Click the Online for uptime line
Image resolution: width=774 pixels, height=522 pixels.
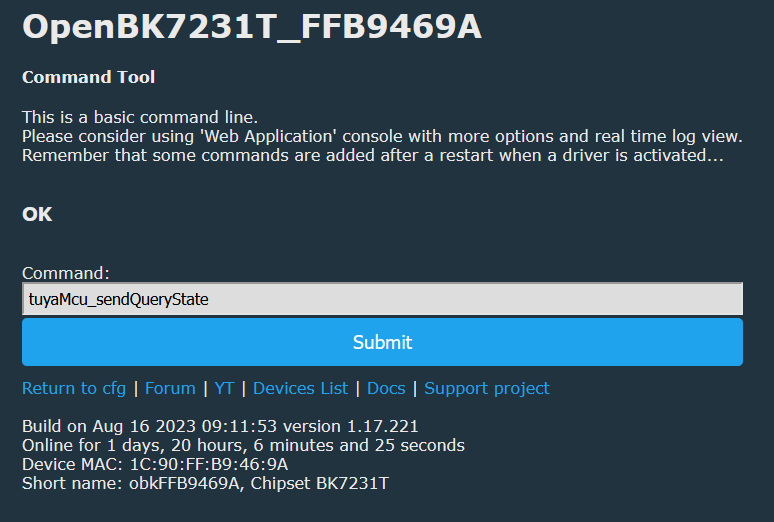pos(243,445)
